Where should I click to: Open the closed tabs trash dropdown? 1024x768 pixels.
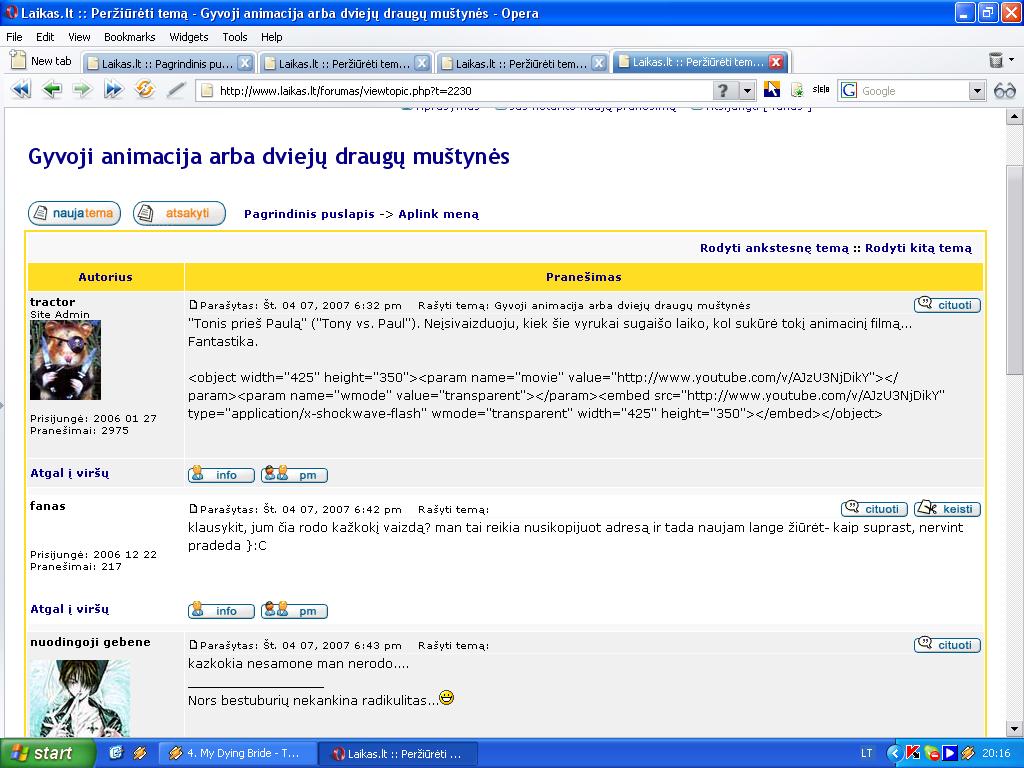pyautogui.click(x=1000, y=61)
